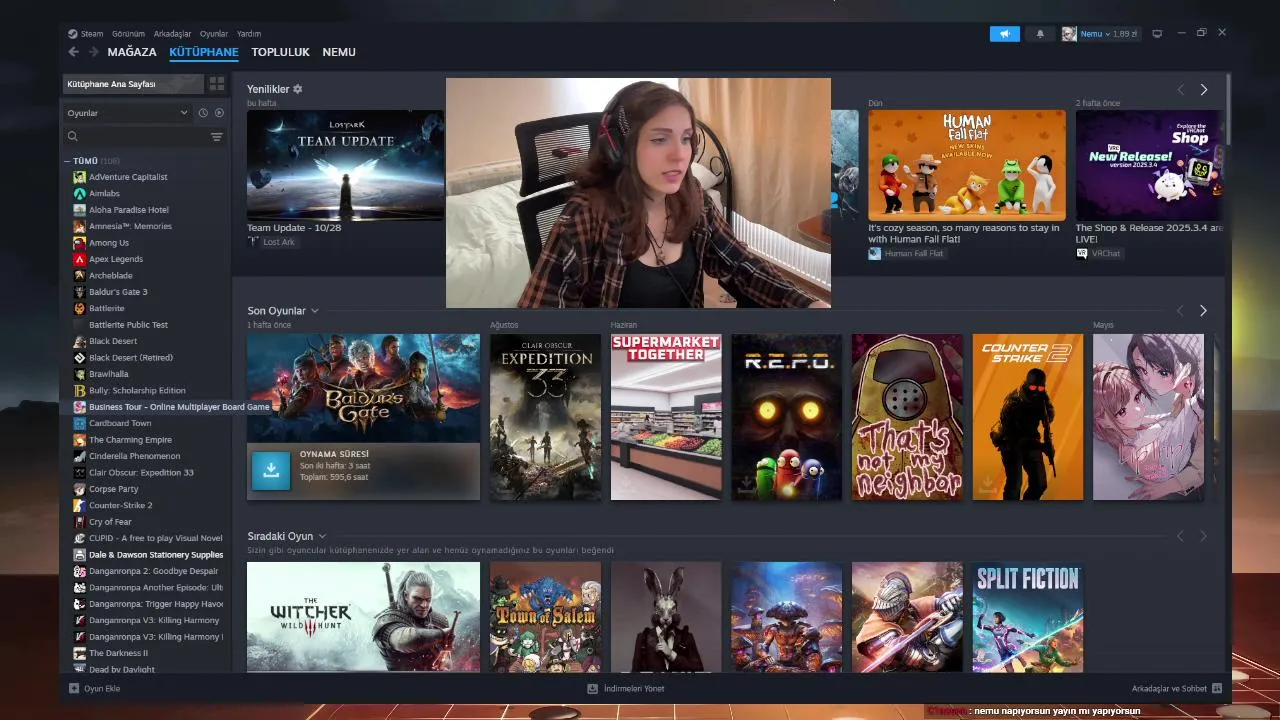Click the Steam logo icon

coord(73,33)
